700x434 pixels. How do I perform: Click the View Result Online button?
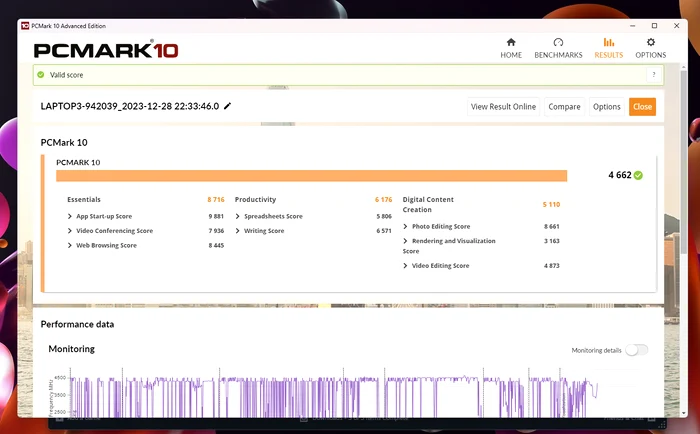tap(503, 107)
